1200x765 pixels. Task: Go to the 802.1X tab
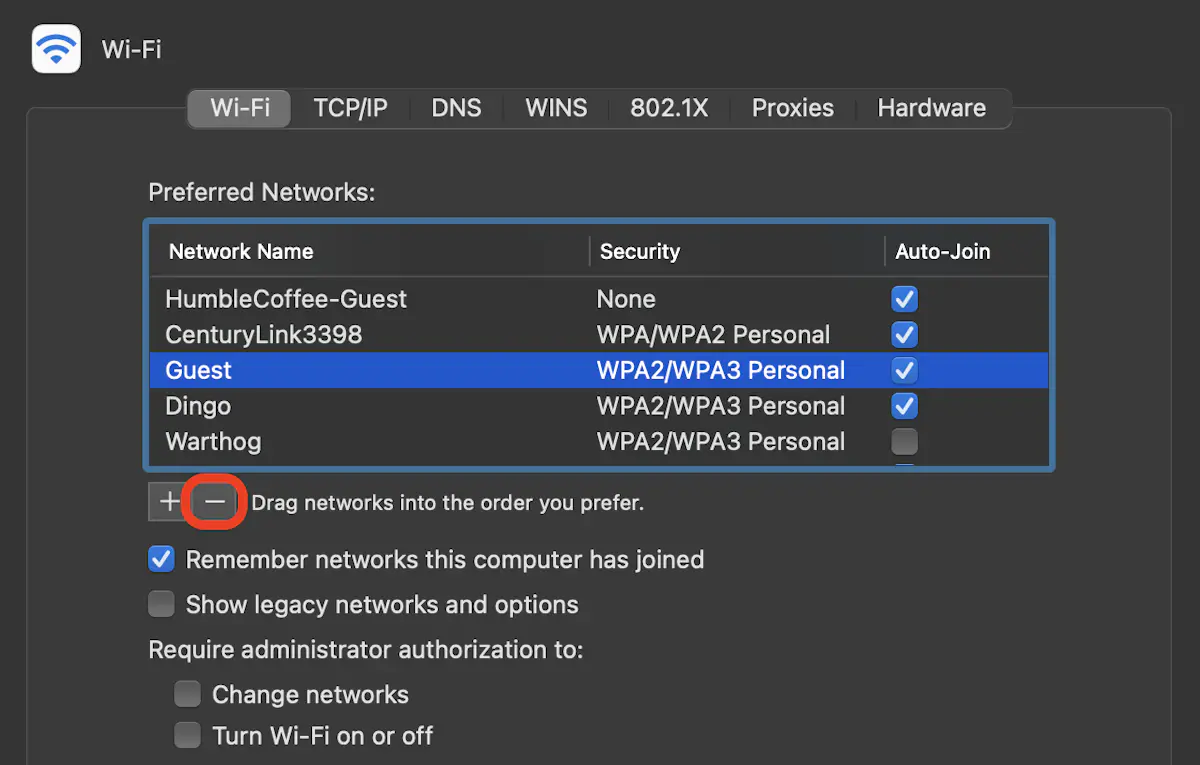(669, 108)
